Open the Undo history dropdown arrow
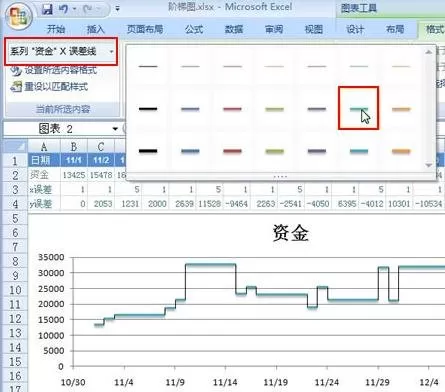The width and height of the screenshot is (445, 392). (x=74, y=9)
